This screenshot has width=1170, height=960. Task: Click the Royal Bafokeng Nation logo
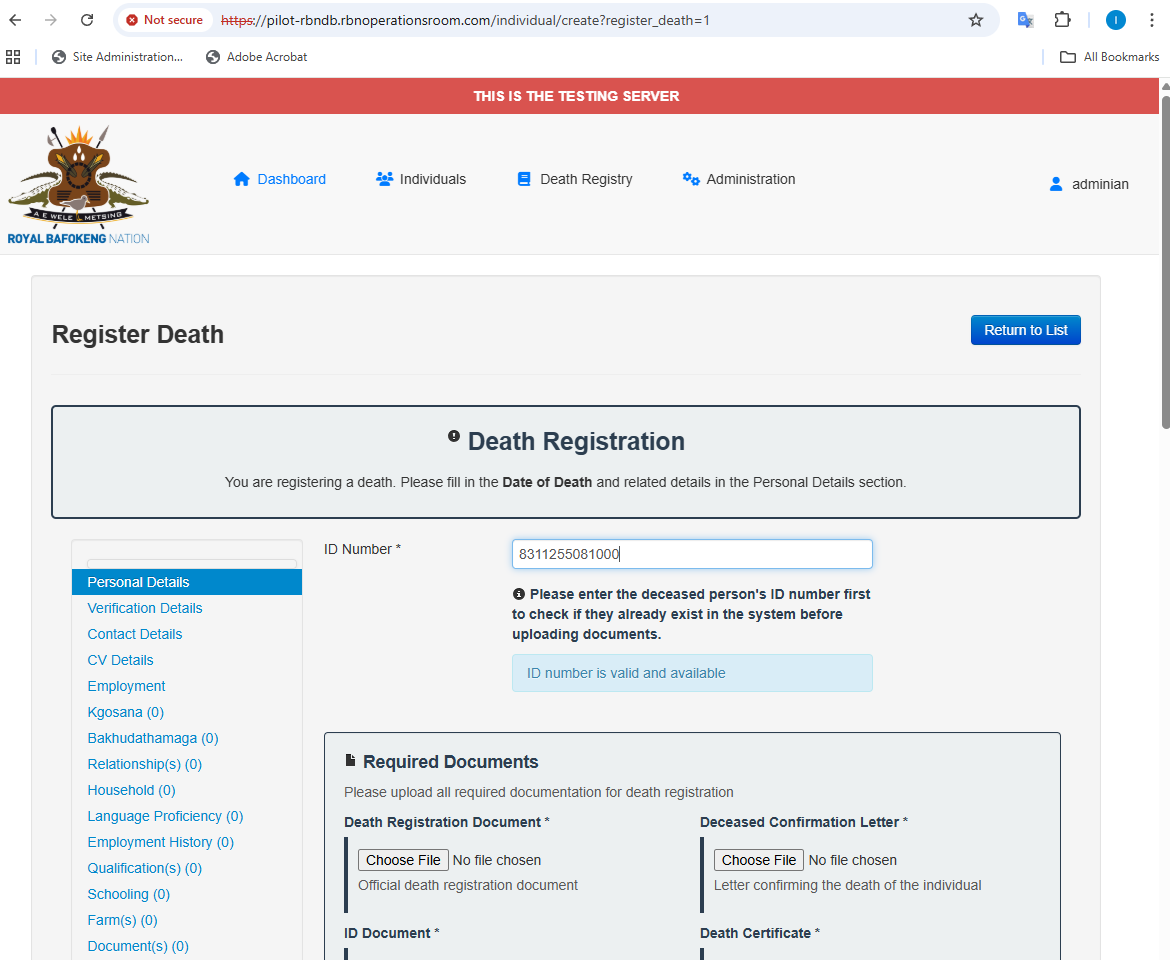pyautogui.click(x=78, y=185)
